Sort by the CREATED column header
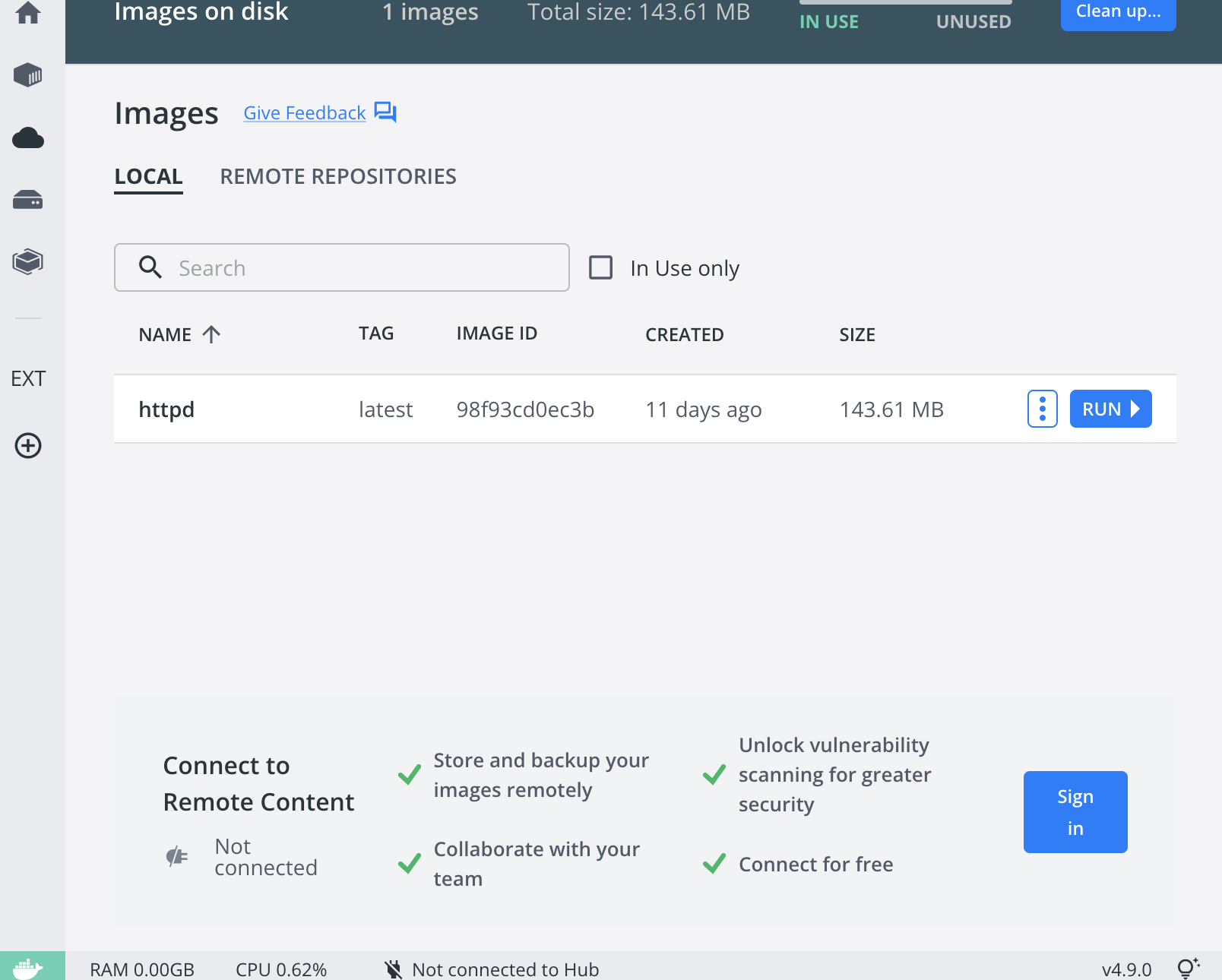The height and width of the screenshot is (980, 1222). point(685,335)
